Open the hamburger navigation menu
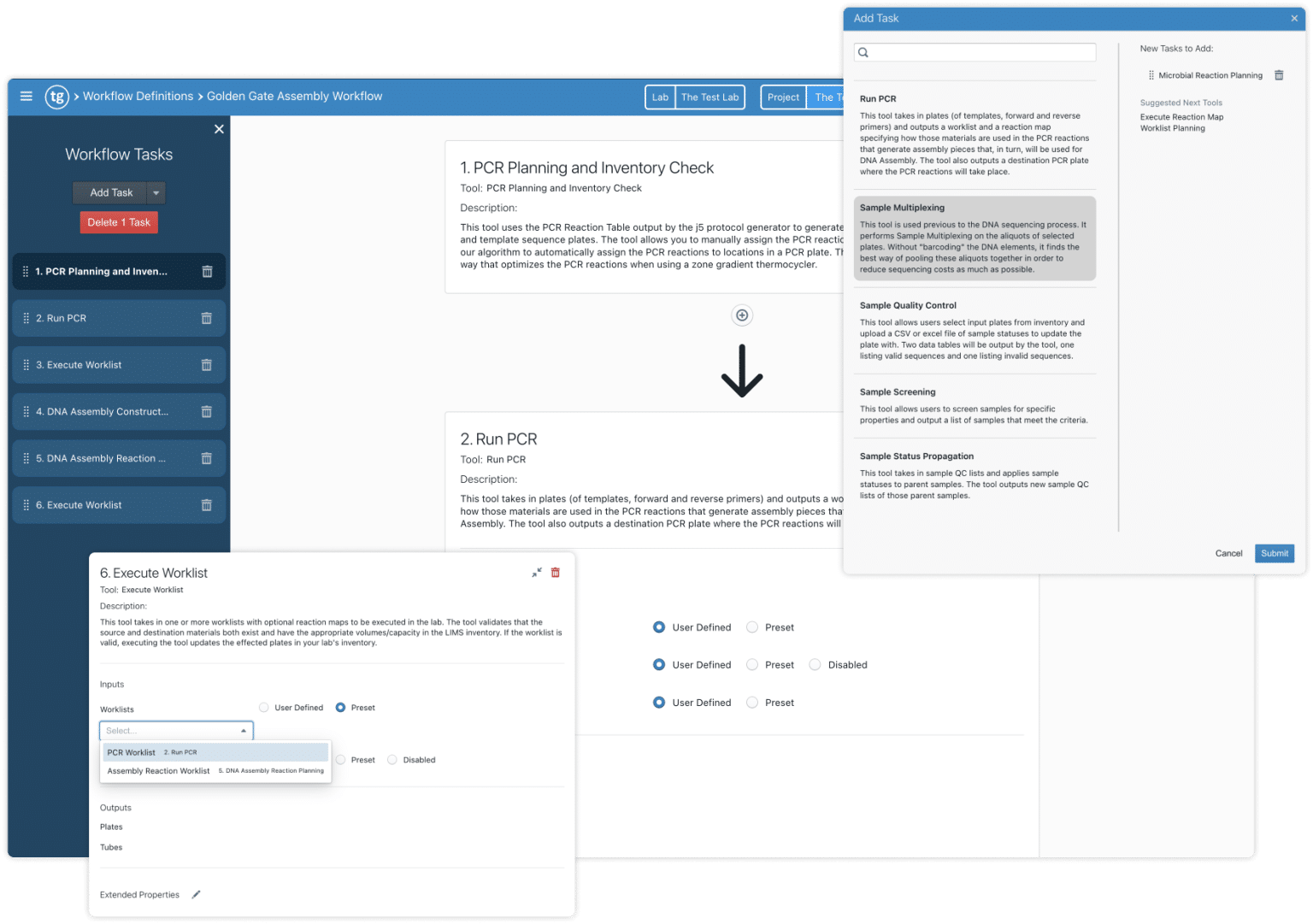The width and height of the screenshot is (1313, 924). tap(26, 96)
